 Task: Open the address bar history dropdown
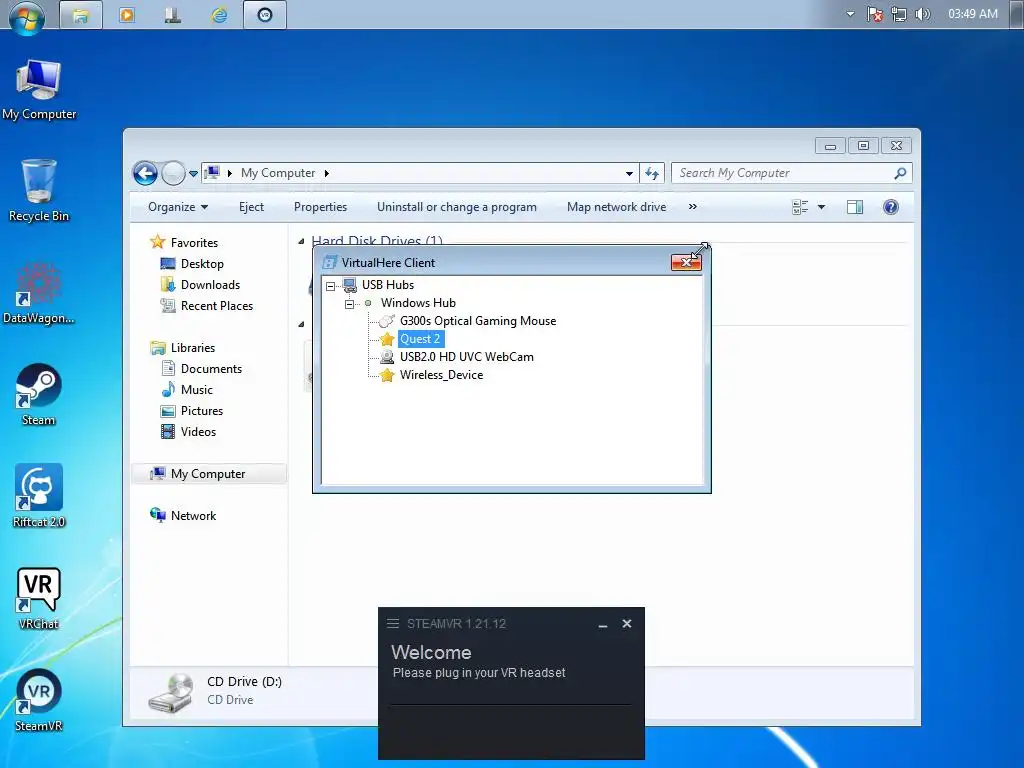pos(629,174)
